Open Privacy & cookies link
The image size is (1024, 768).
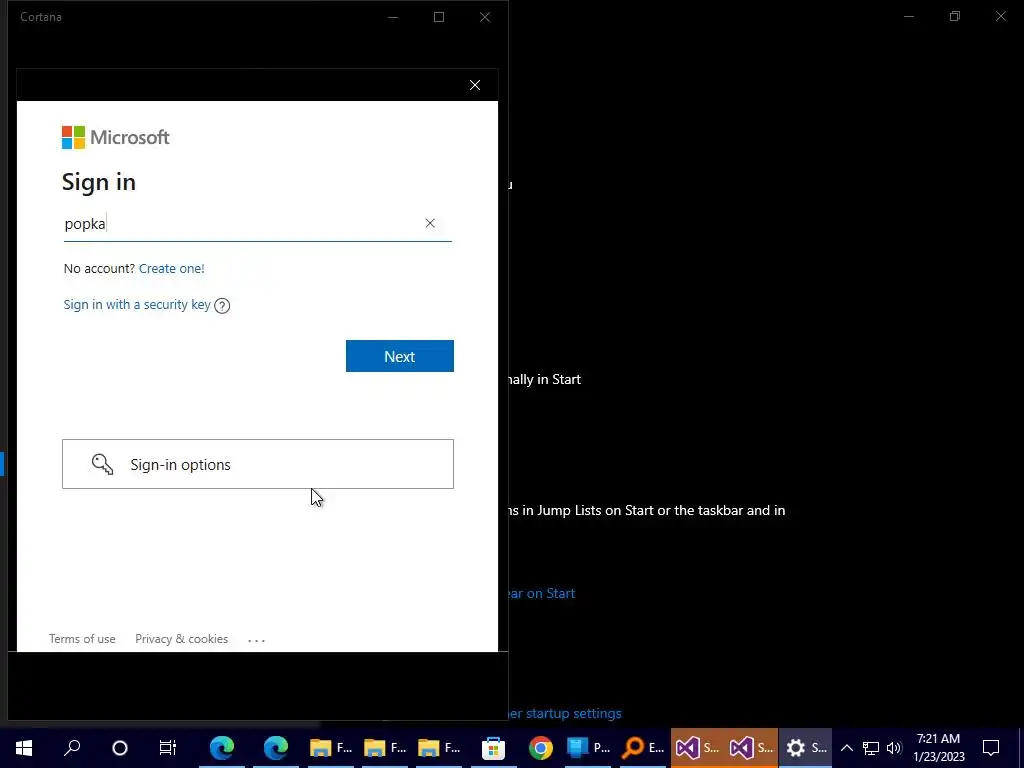[x=182, y=639]
